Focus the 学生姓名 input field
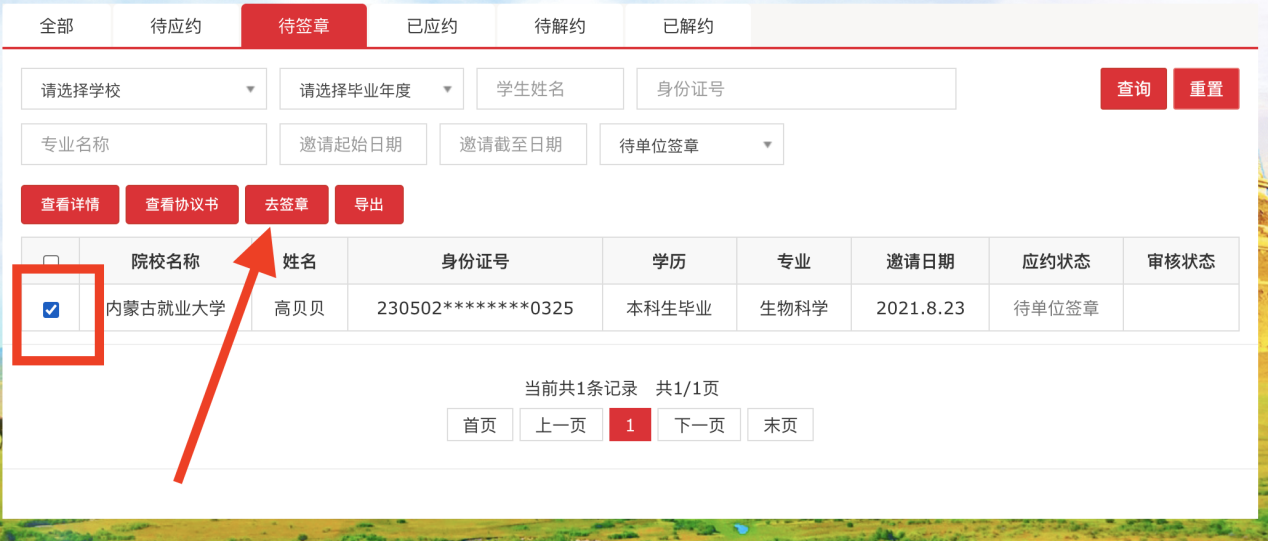This screenshot has width=1268, height=541. (550, 89)
